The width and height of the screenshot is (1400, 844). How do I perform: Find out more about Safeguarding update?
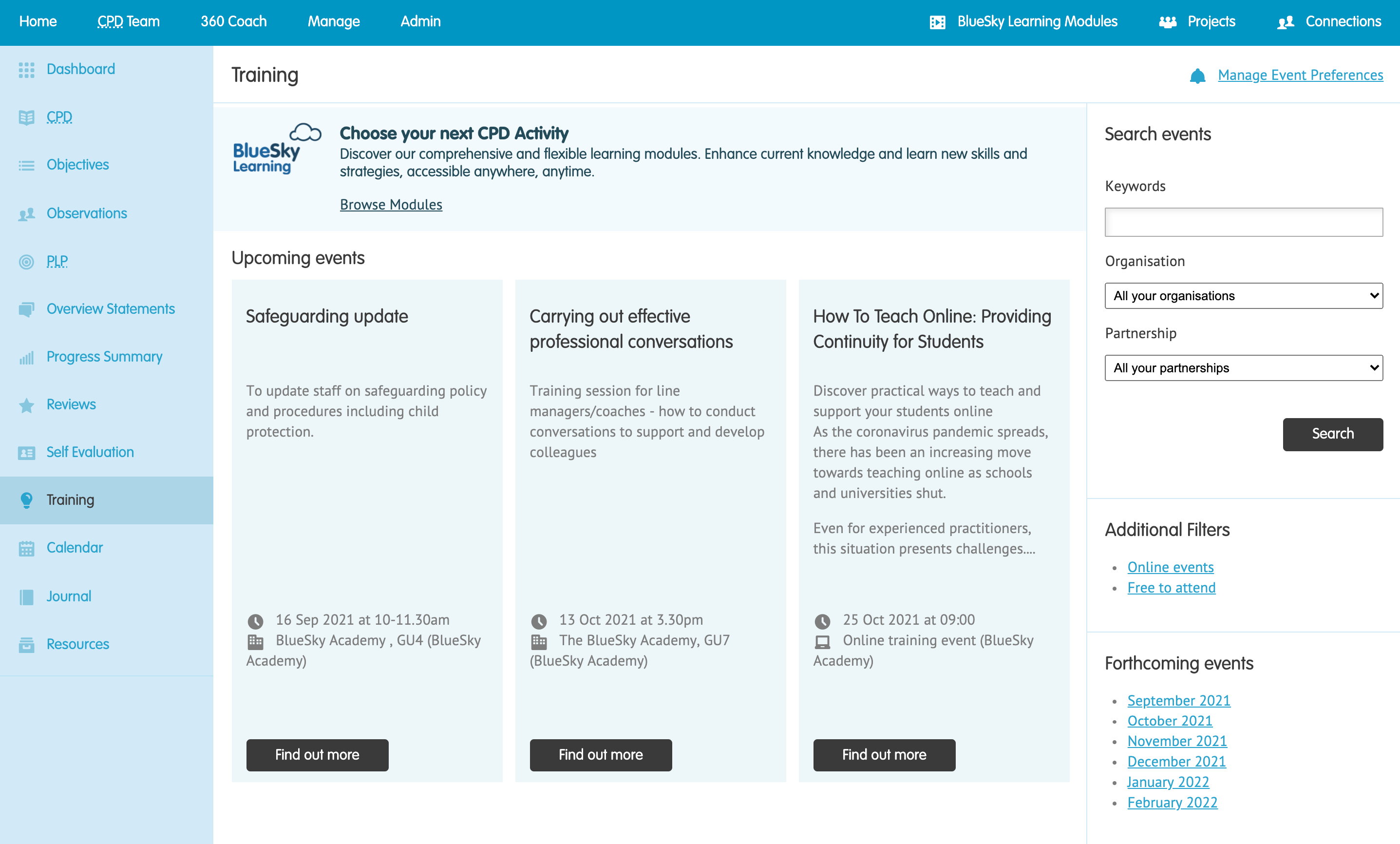[x=317, y=755]
